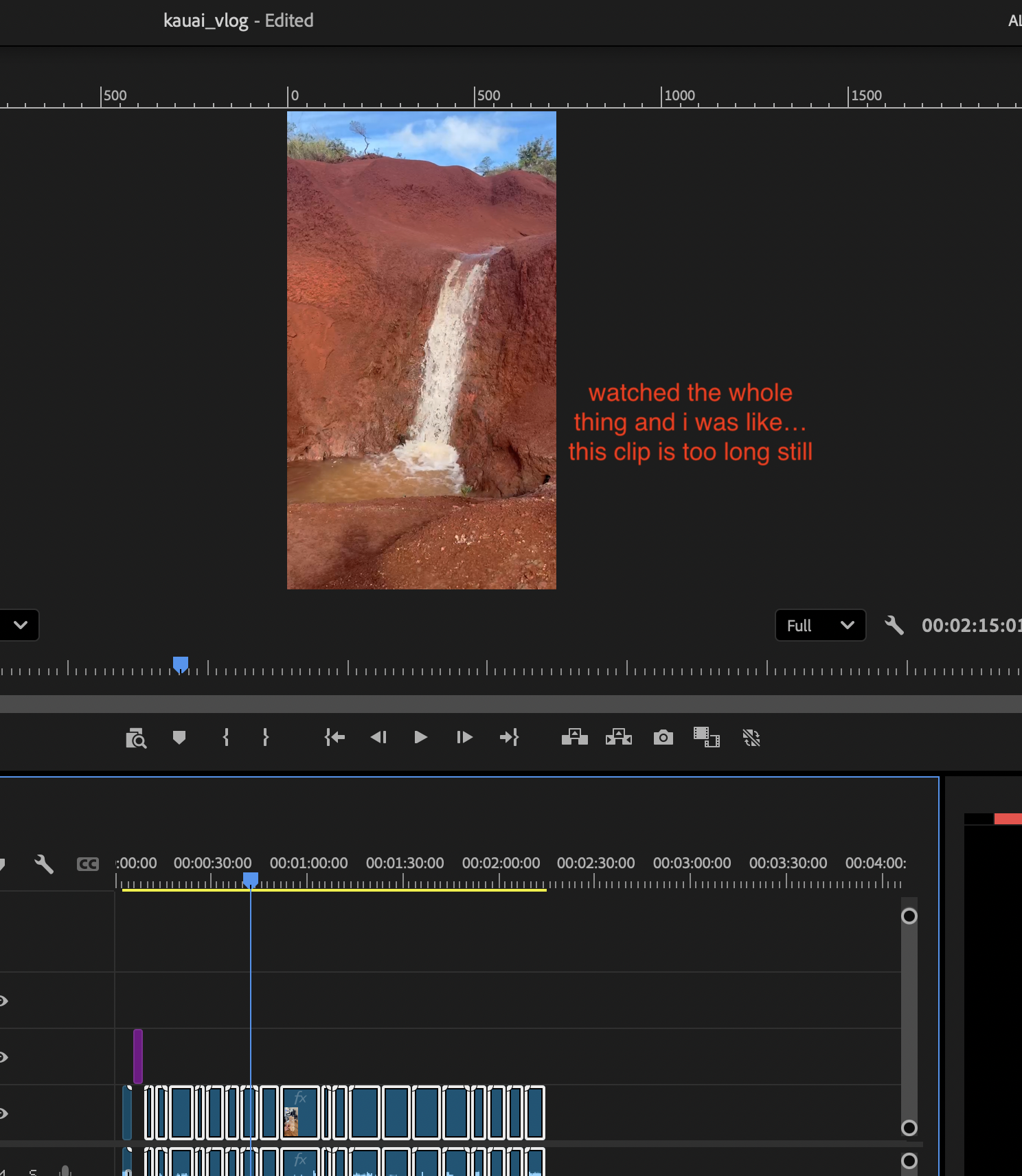Click the film-frames icon right of the camera
The width and height of the screenshot is (1022, 1176).
[707, 738]
